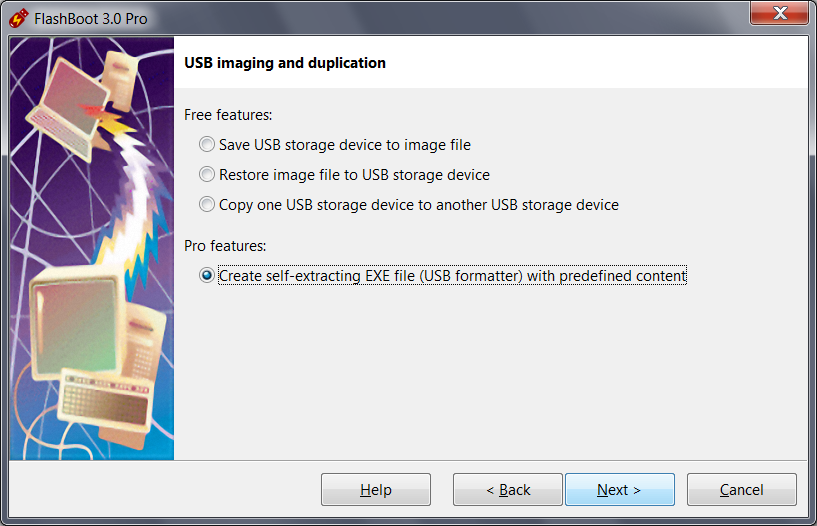Image resolution: width=817 pixels, height=526 pixels.
Task: Cancel the wizard
Action: tap(741, 490)
